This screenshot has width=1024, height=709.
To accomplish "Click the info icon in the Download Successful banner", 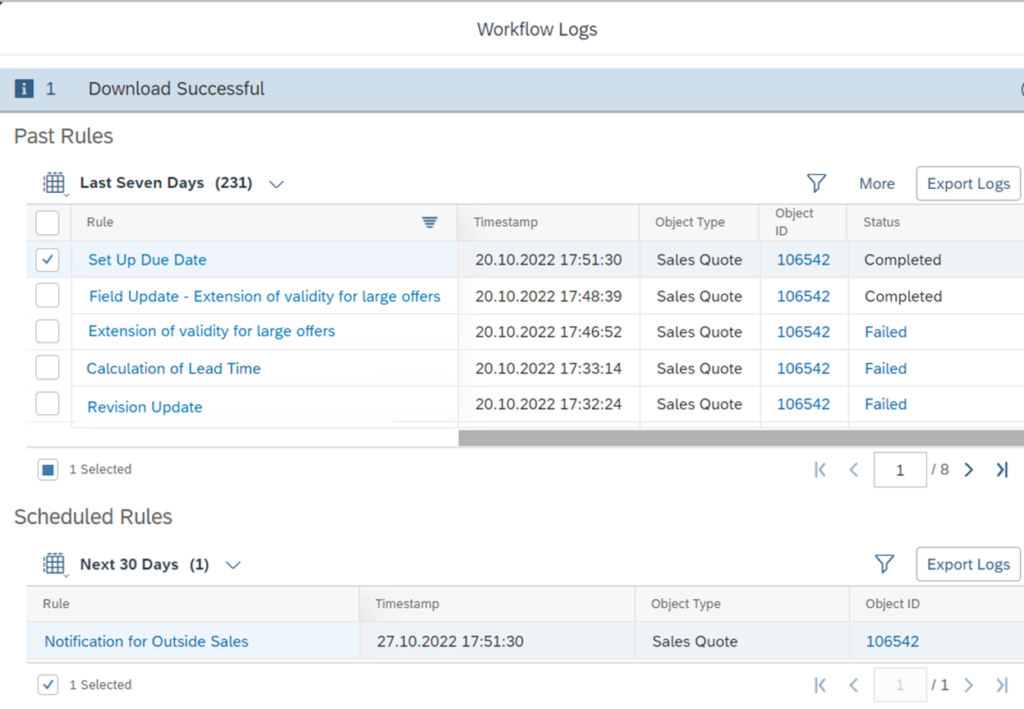I will click(23, 88).
